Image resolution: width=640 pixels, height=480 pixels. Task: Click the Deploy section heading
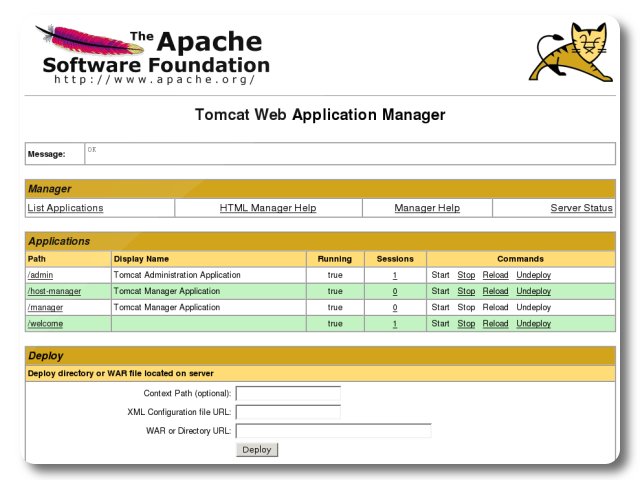[x=46, y=356]
